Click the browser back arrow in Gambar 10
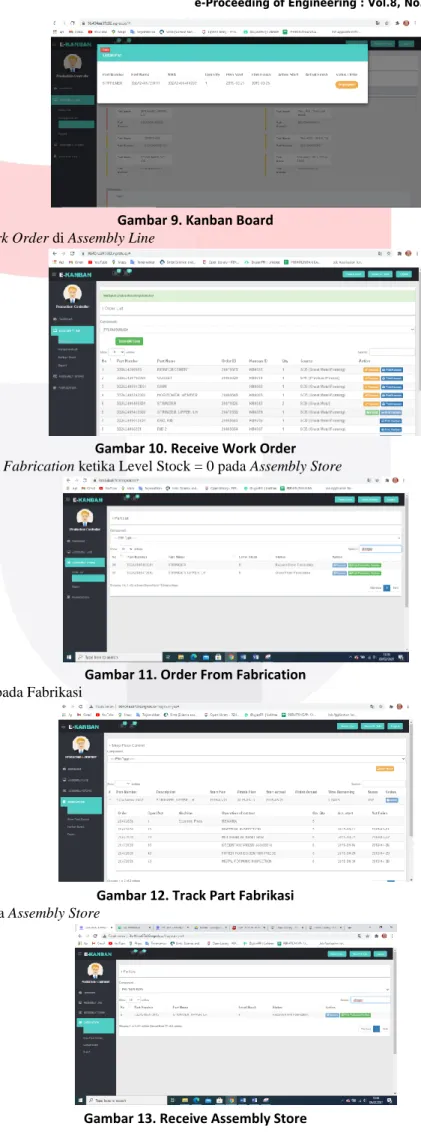Image resolution: width=421 pixels, height=1141 pixels. [55, 253]
